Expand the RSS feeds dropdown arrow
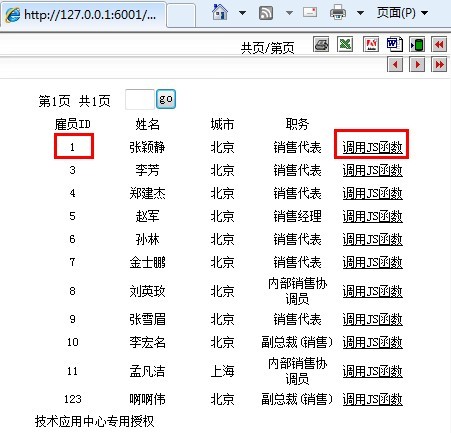This screenshot has width=451, height=433. pyautogui.click(x=289, y=13)
